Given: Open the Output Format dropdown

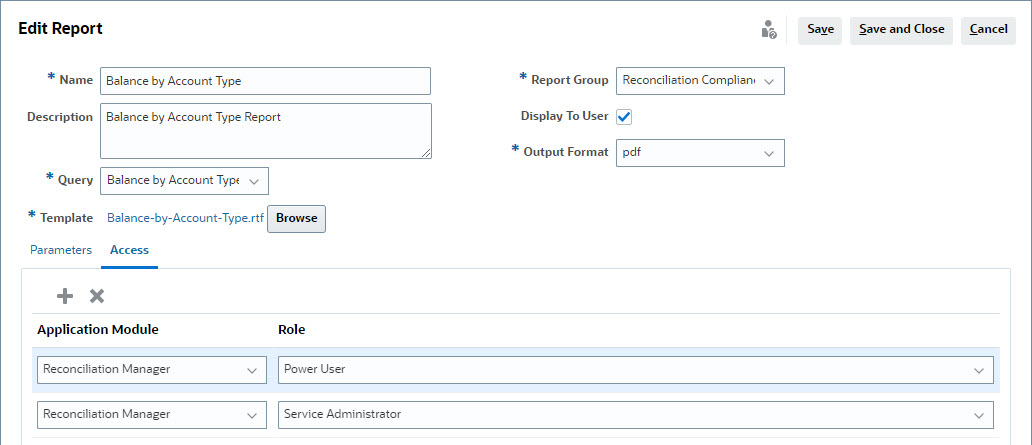Looking at the screenshot, I should point(768,153).
